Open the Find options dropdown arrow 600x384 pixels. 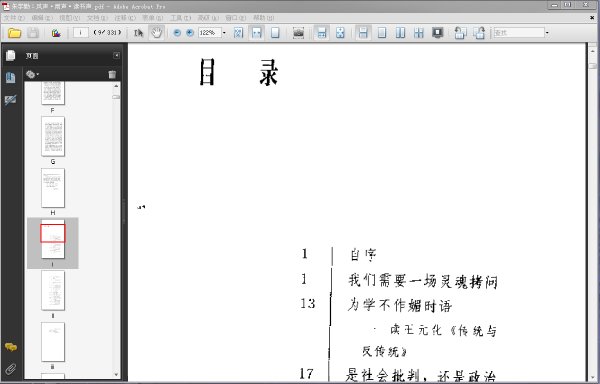pos(547,33)
